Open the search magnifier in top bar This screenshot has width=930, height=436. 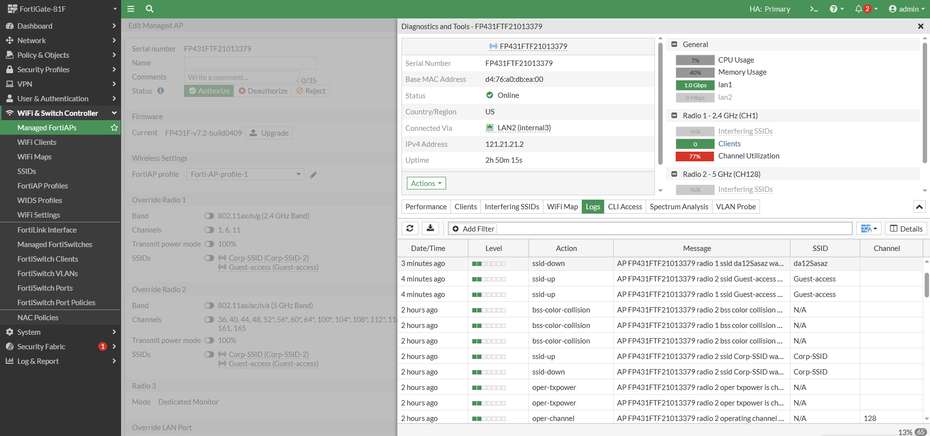(149, 9)
